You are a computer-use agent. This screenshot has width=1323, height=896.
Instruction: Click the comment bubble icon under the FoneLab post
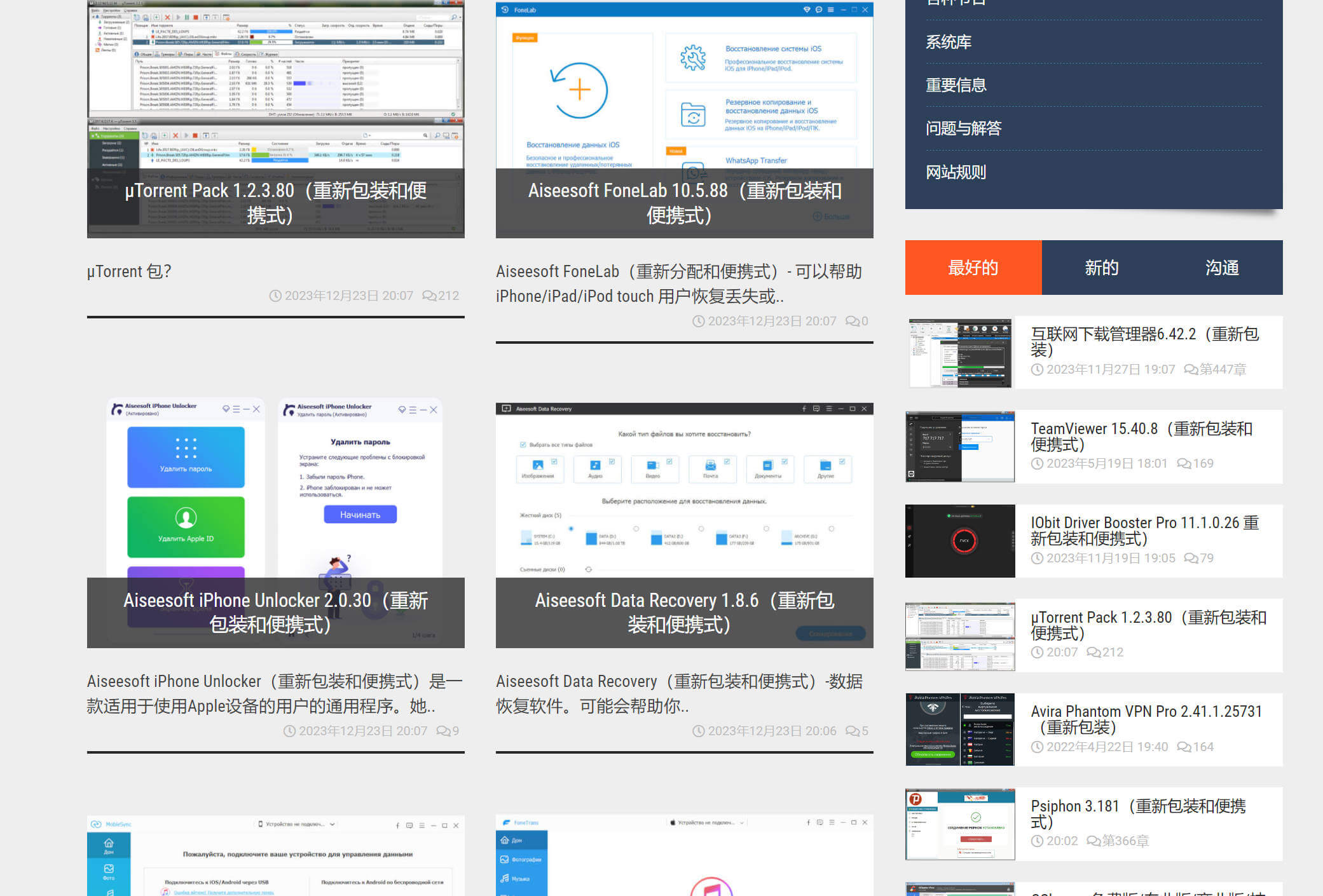(x=852, y=322)
